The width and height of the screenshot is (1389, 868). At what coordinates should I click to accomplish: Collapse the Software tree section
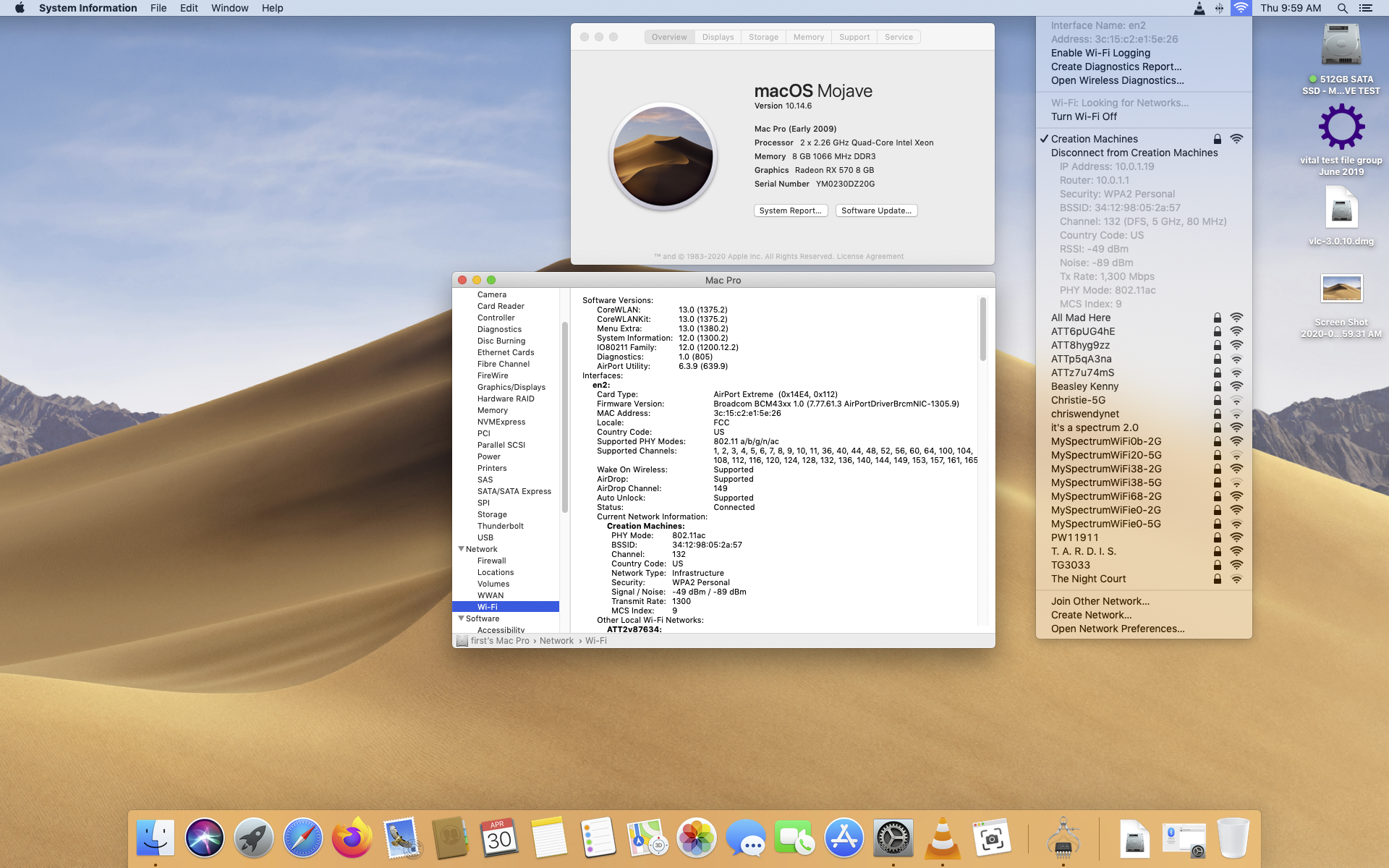[462, 618]
